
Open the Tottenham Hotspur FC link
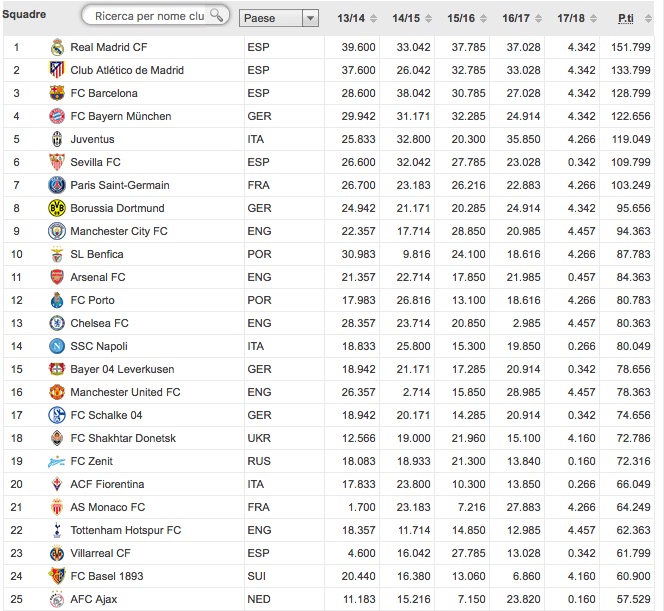tap(125, 530)
